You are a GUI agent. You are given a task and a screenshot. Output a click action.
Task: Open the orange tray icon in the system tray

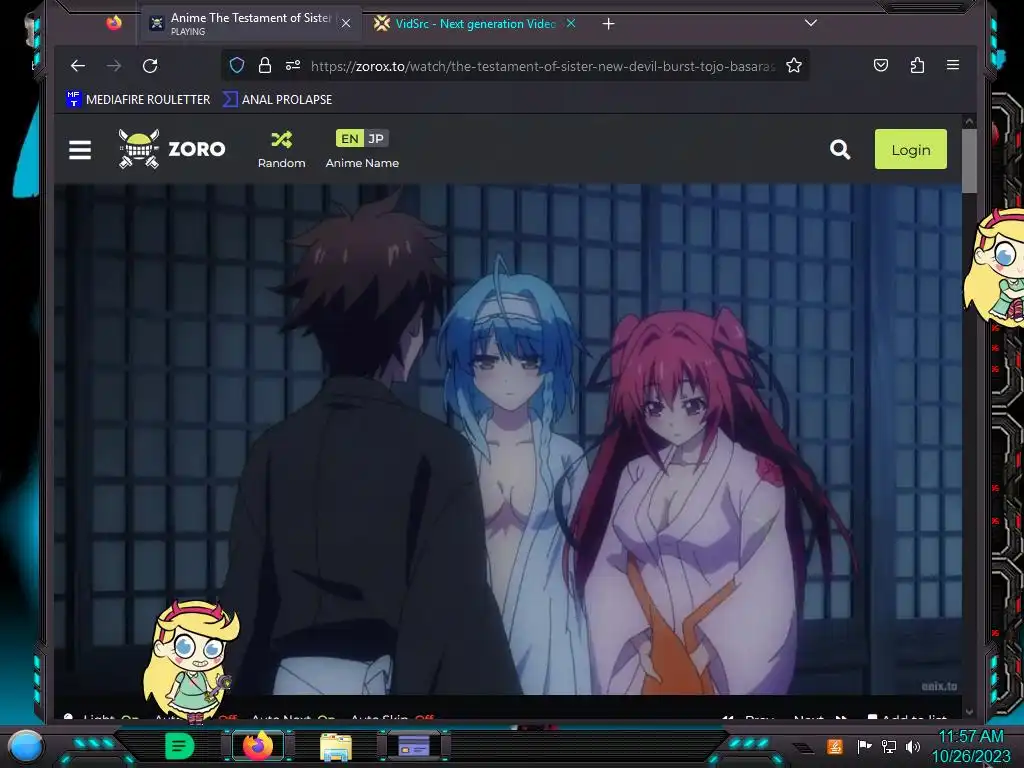click(835, 746)
